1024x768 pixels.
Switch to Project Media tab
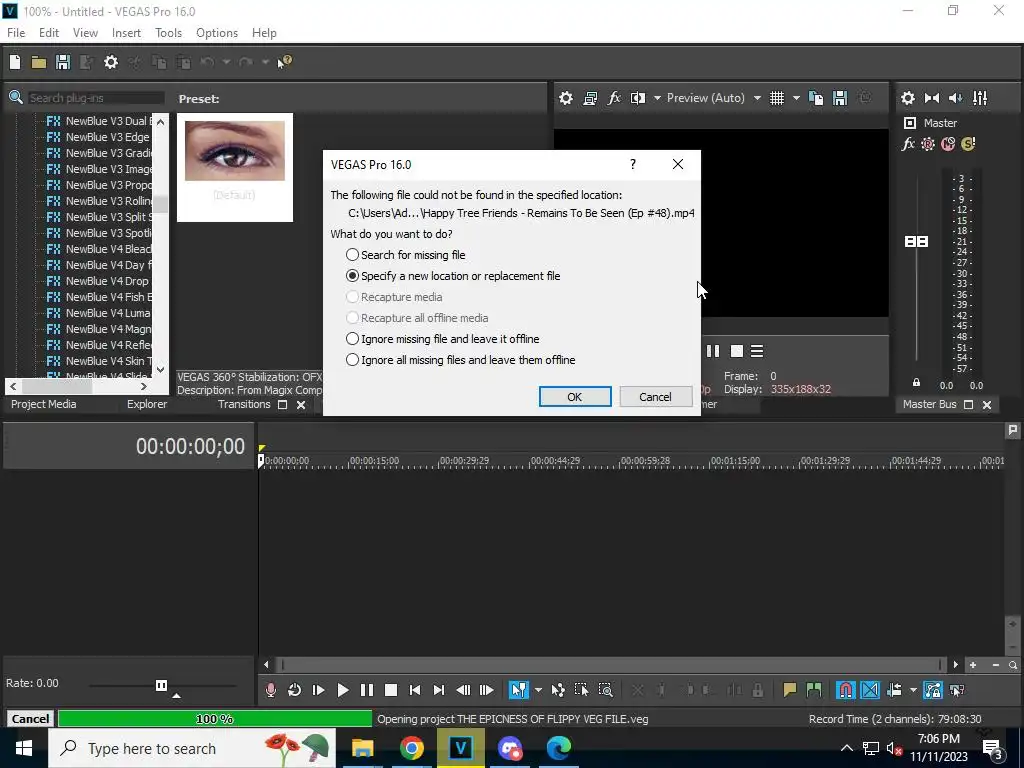coord(44,404)
